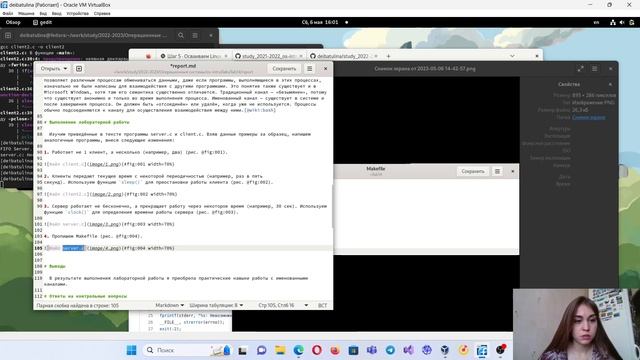Expand the Открыть dropdown arrow in gedit
The width and height of the screenshot is (640, 360).
[x=65, y=69]
